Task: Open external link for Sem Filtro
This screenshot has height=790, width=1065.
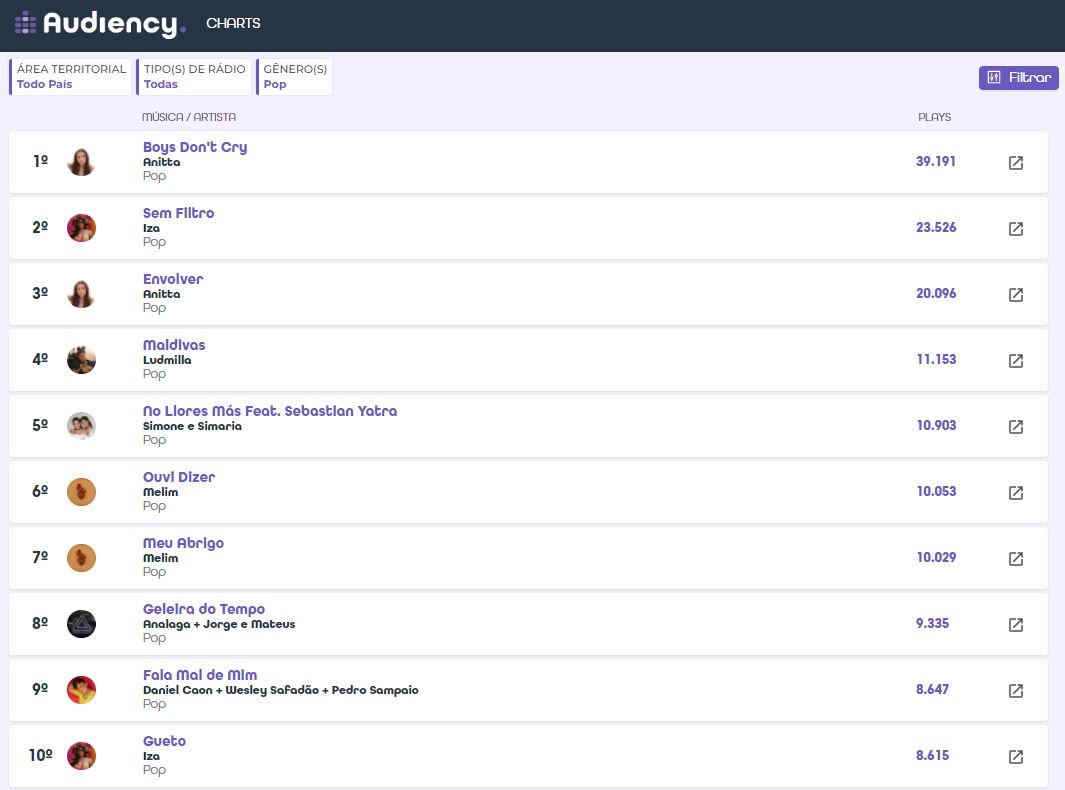Action: [x=1015, y=228]
